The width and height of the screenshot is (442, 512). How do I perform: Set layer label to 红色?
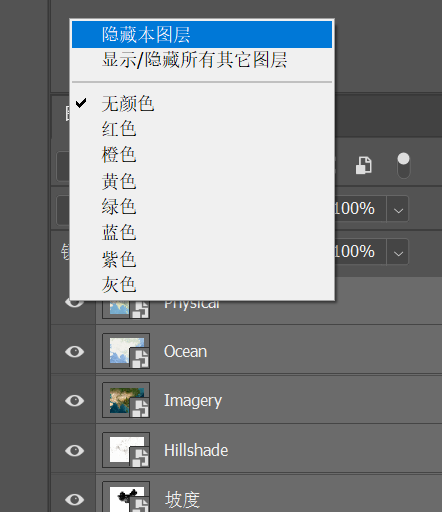pyautogui.click(x=202, y=129)
